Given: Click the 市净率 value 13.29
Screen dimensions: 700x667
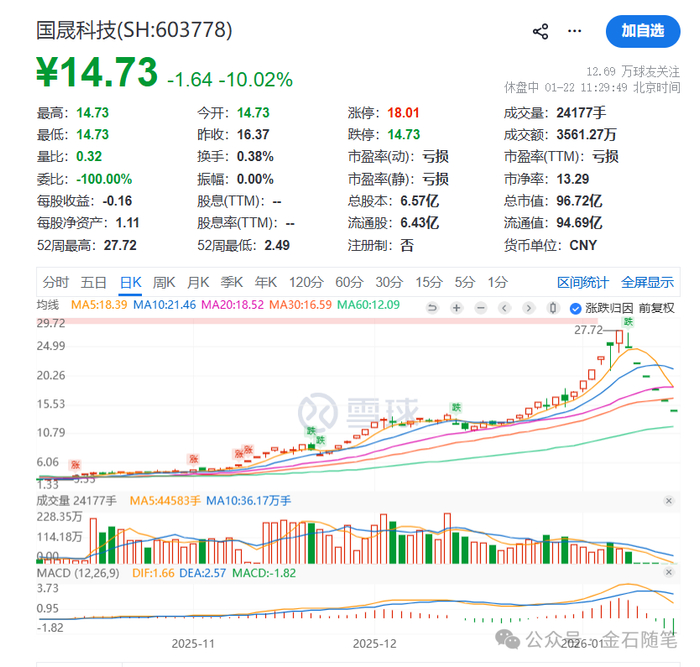Looking at the screenshot, I should [573, 179].
